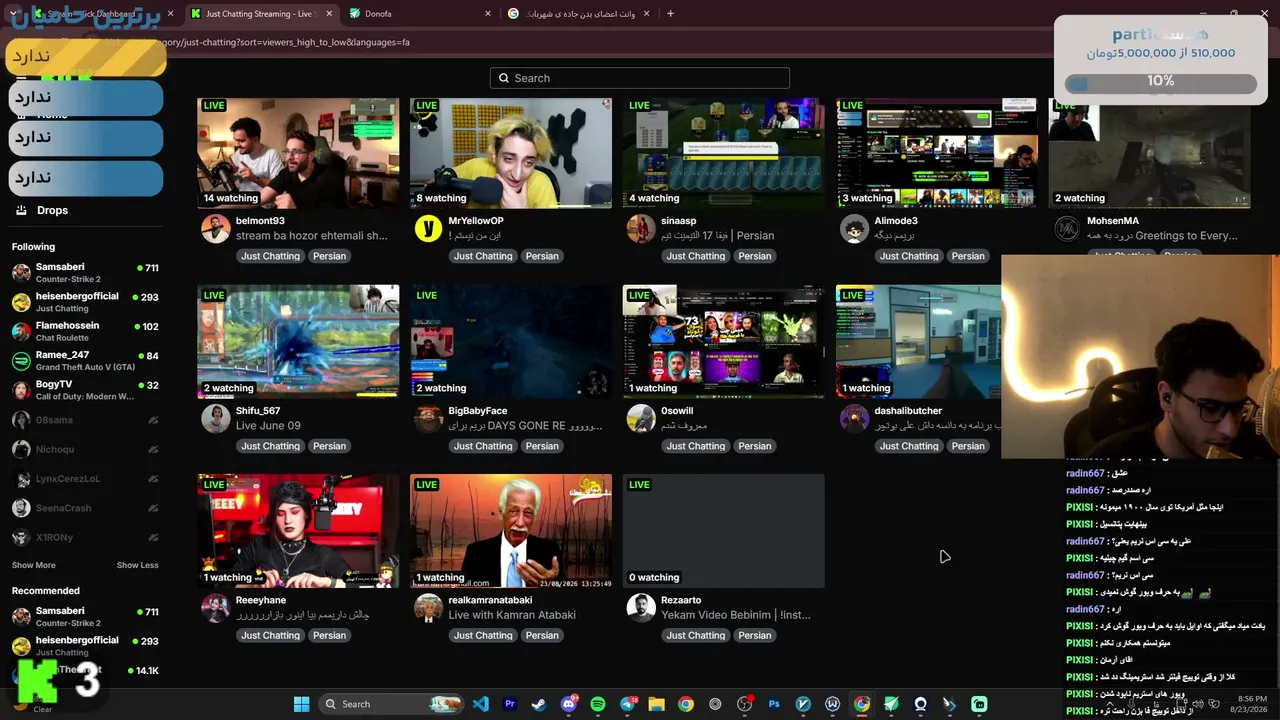Open dashalibutcher's channel avatar

tap(854, 418)
